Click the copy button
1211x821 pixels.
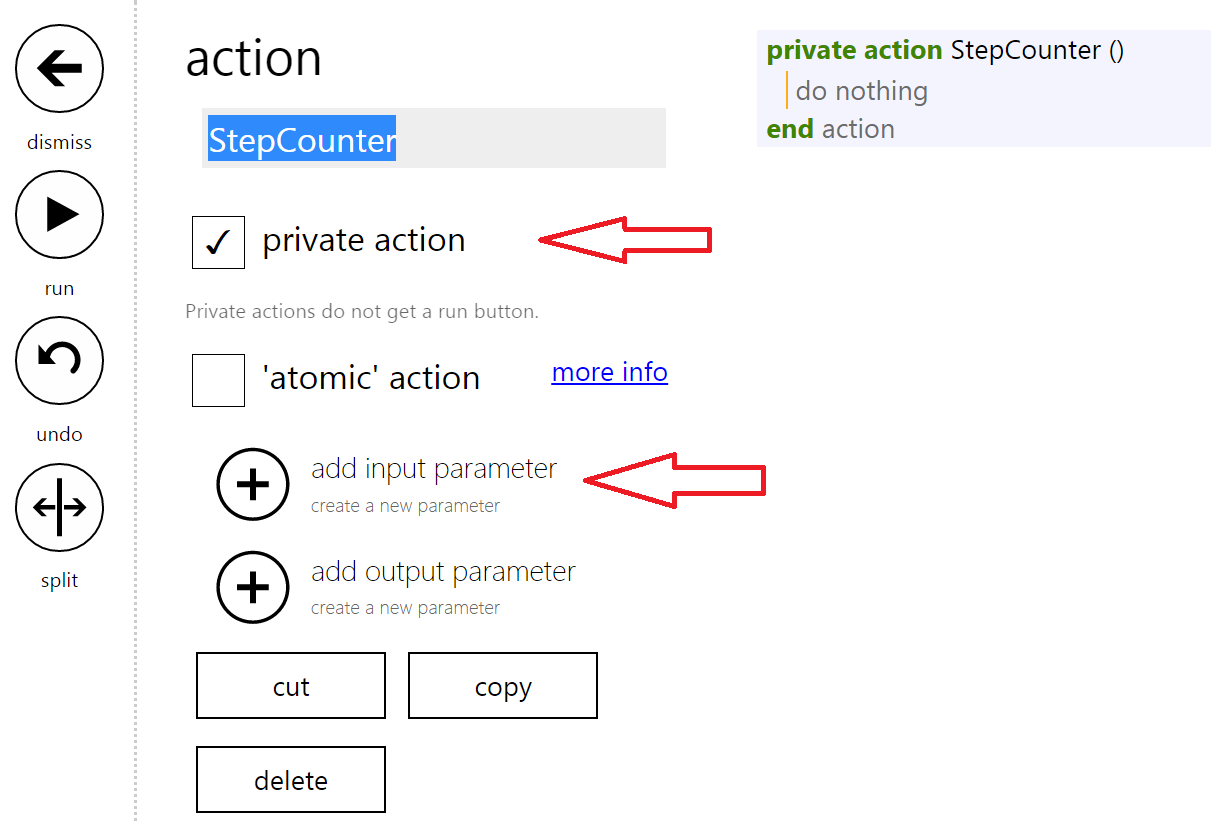tap(503, 686)
